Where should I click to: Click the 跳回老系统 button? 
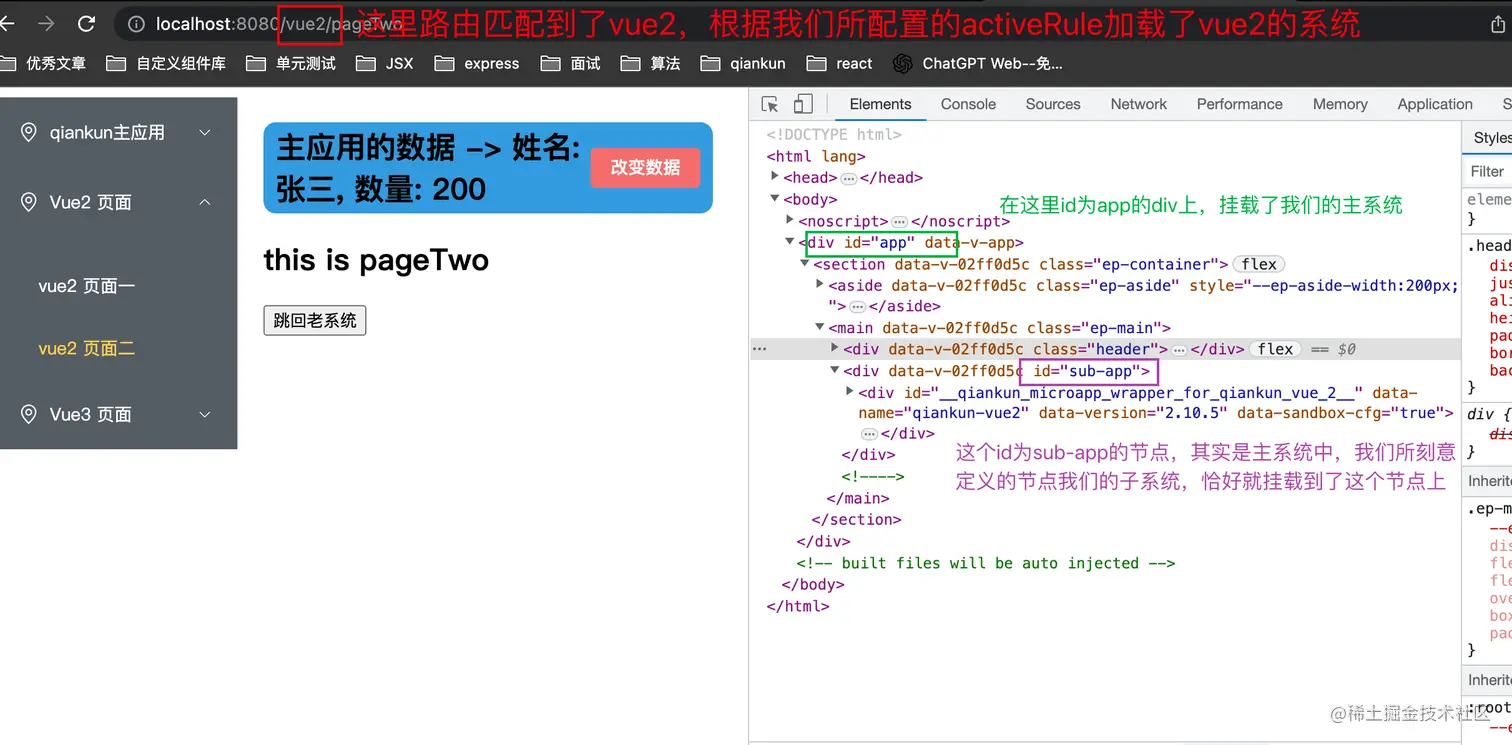pos(314,320)
